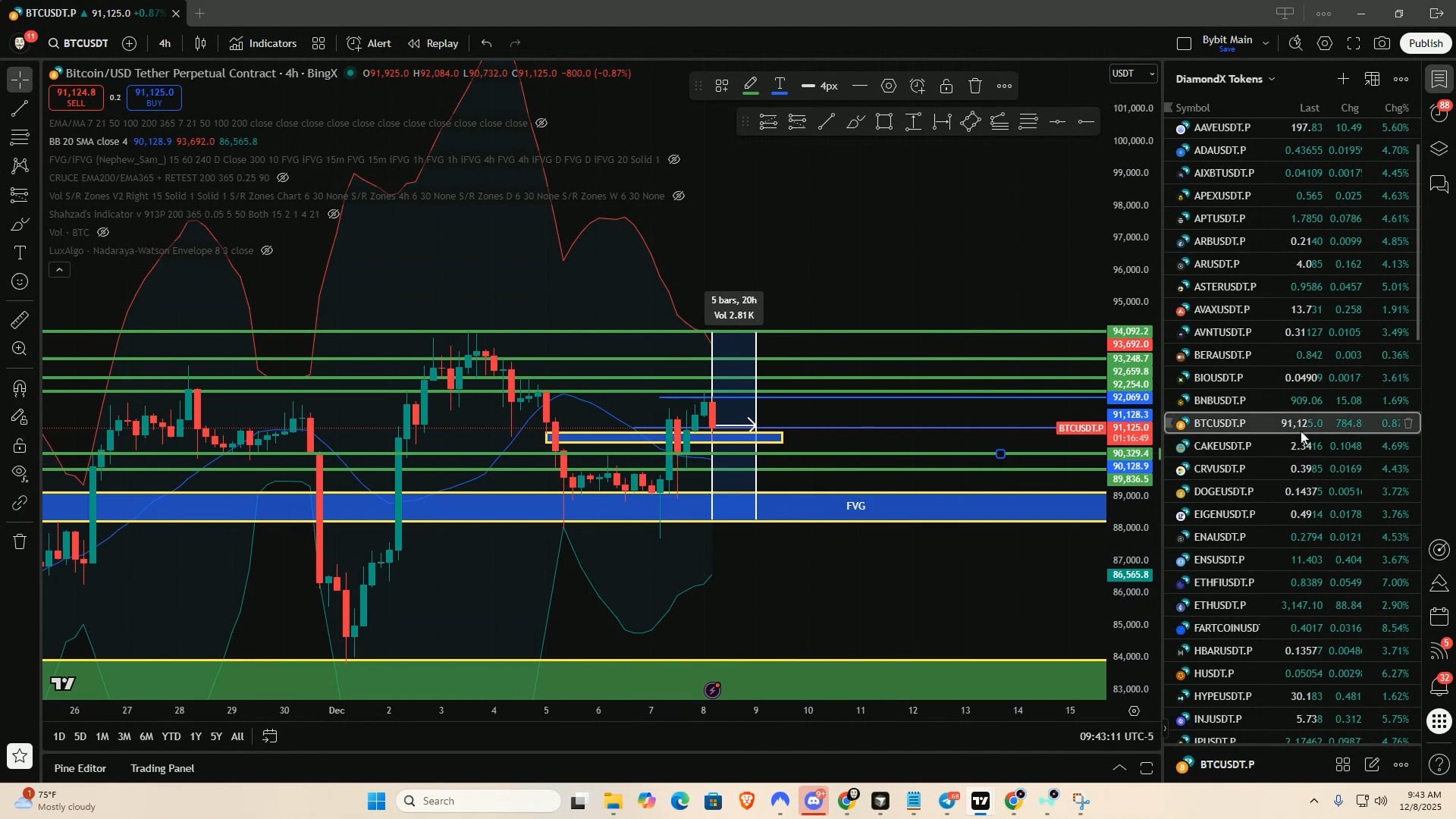Select the trend line drawing tool
Viewport: 1456px width, 819px height.
tap(20, 108)
